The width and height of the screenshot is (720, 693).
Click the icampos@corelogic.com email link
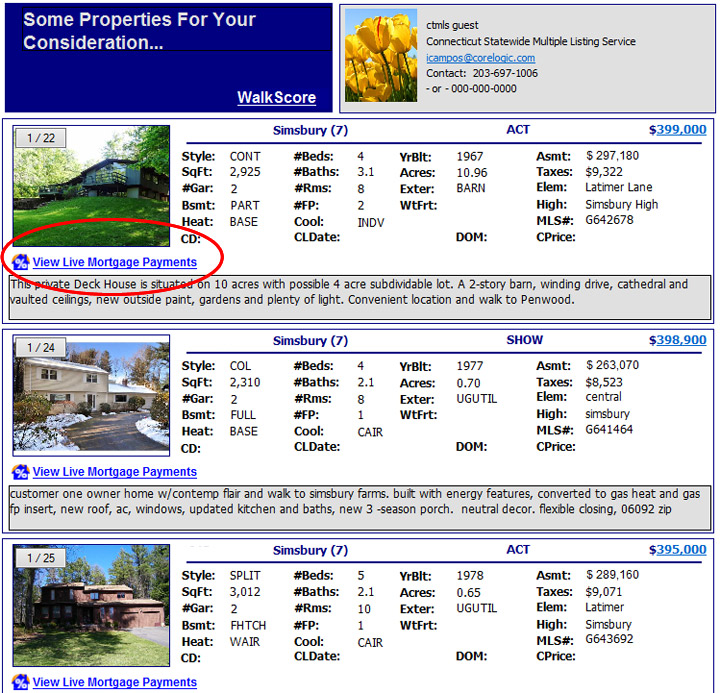tap(480, 58)
